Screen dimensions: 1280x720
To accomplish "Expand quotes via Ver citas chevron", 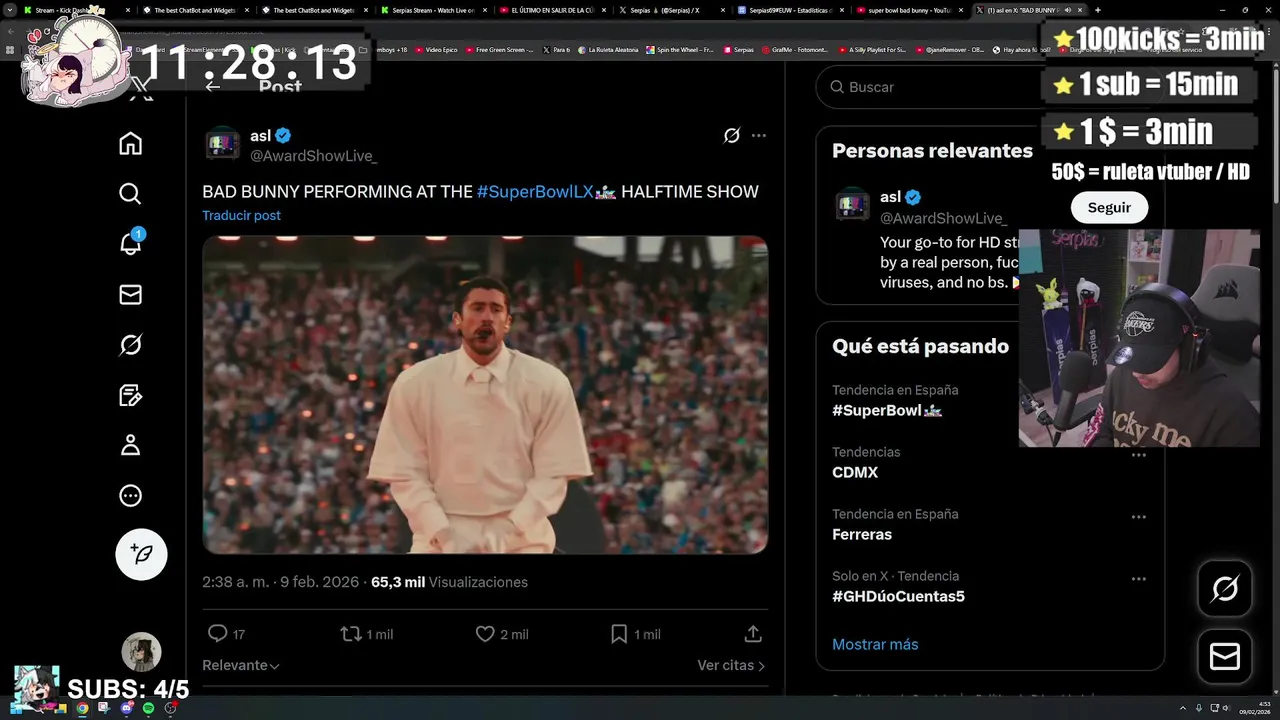I will coord(731,665).
